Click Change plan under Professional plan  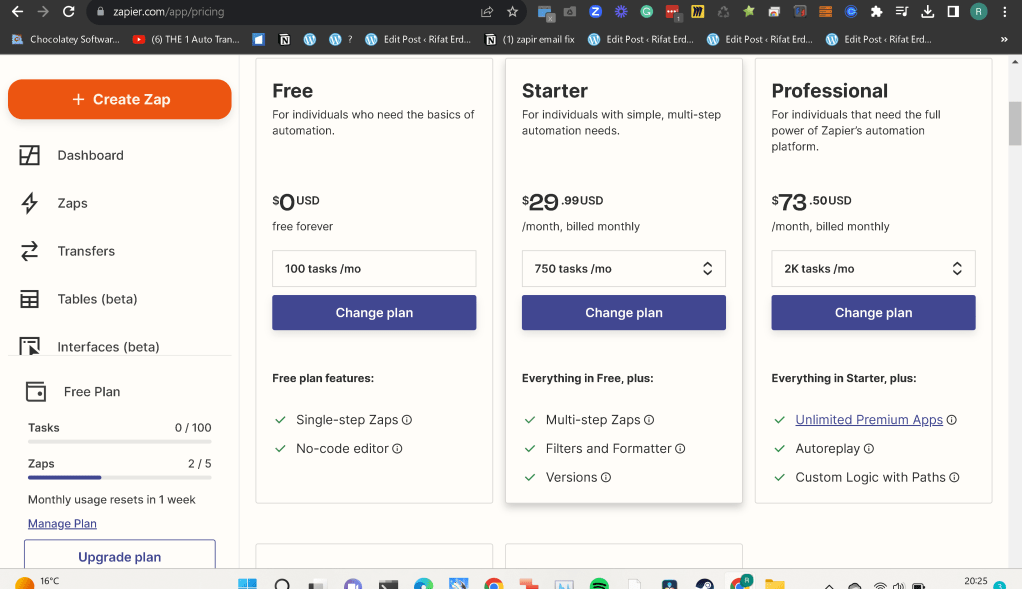coord(873,313)
